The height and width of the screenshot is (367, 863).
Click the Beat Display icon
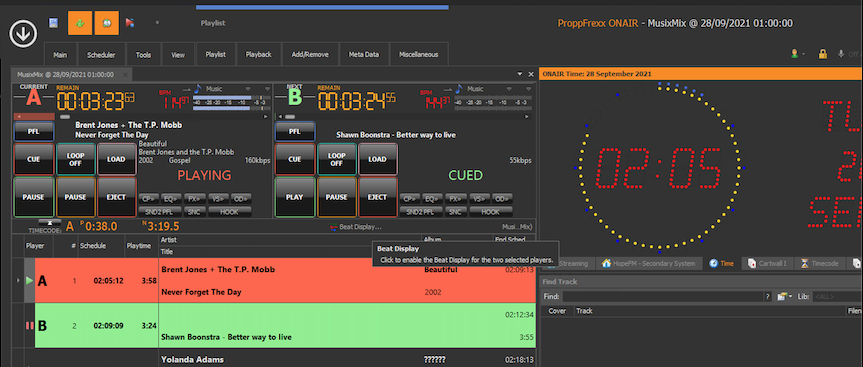pos(334,227)
